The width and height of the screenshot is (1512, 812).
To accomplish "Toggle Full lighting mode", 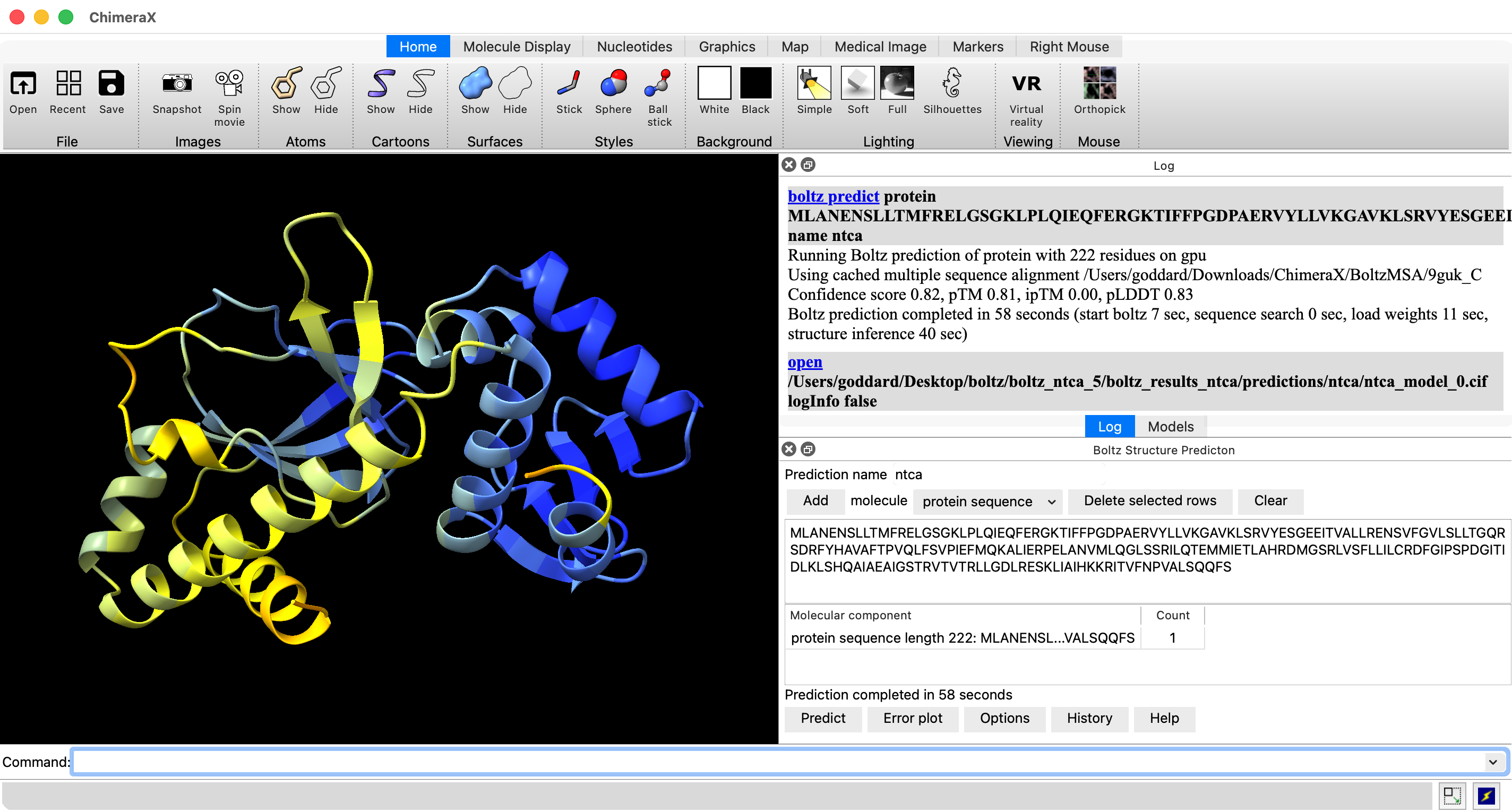I will coord(897,84).
